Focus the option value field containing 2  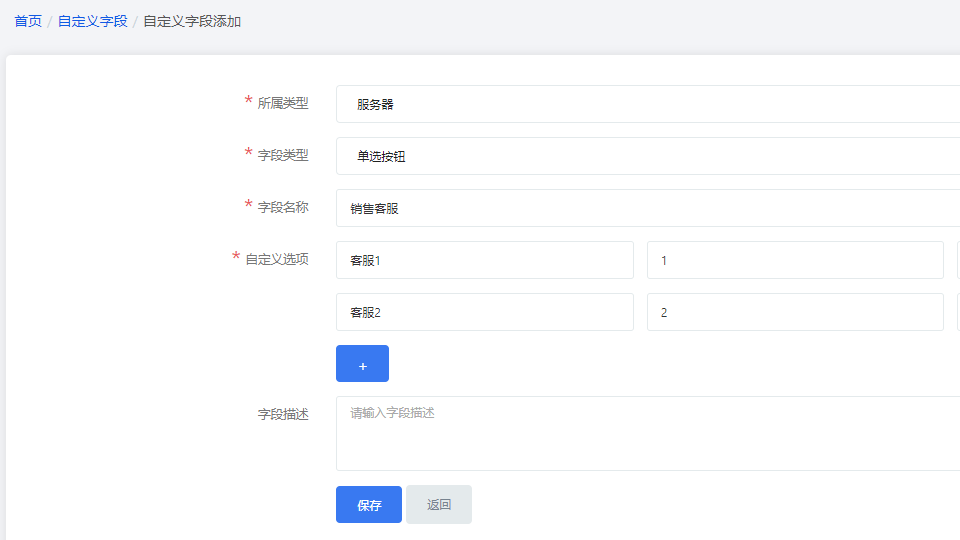tap(795, 312)
